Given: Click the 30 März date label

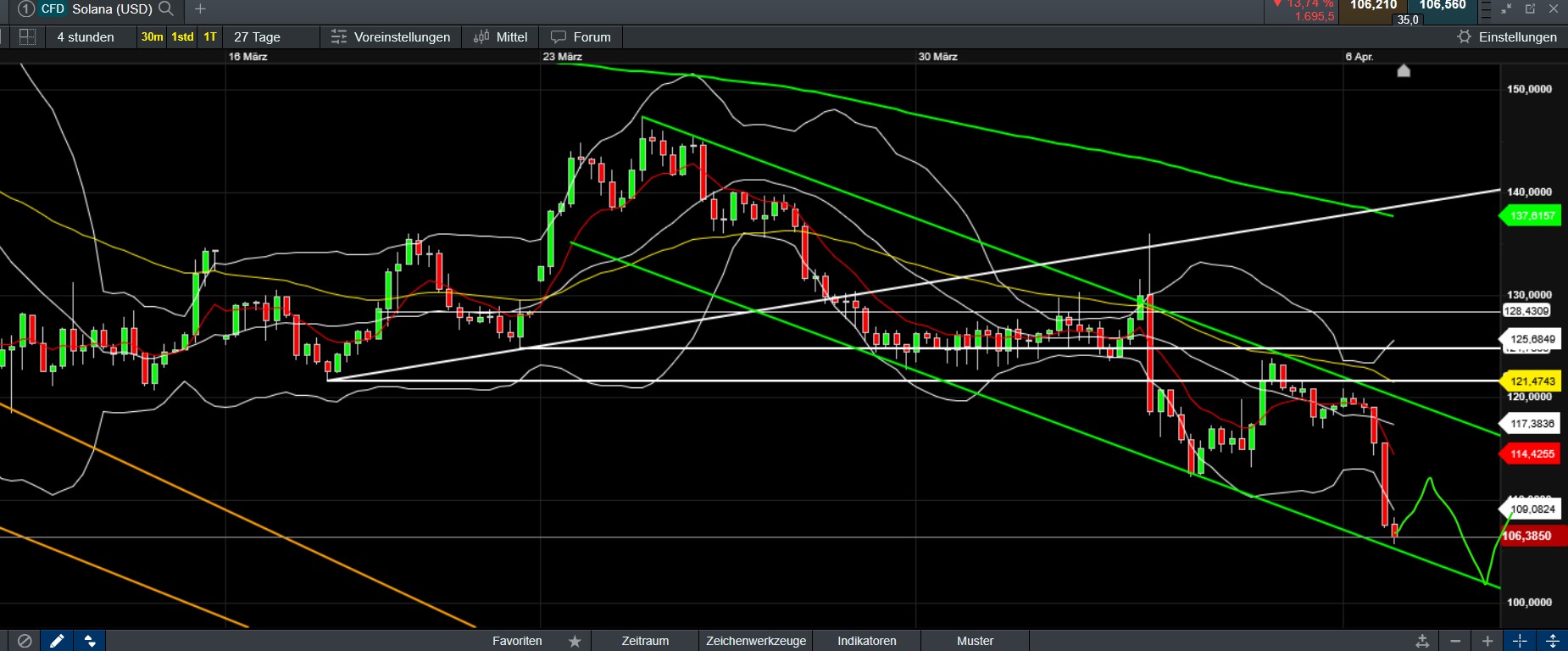Looking at the screenshot, I should click(x=938, y=57).
